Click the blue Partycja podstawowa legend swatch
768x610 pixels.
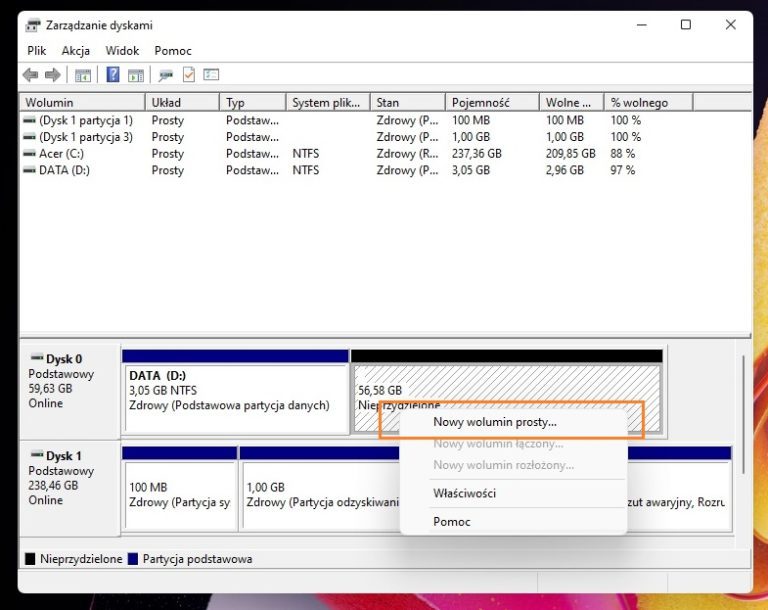pos(133,559)
